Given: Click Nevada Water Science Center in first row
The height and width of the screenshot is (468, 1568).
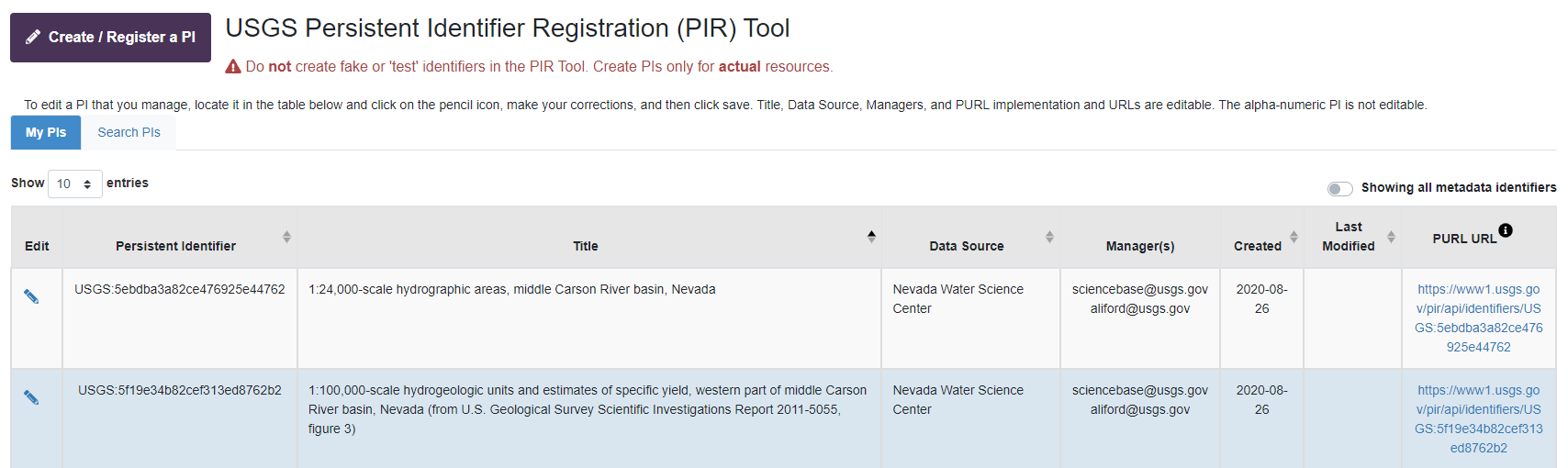Looking at the screenshot, I should pyautogui.click(x=958, y=299).
